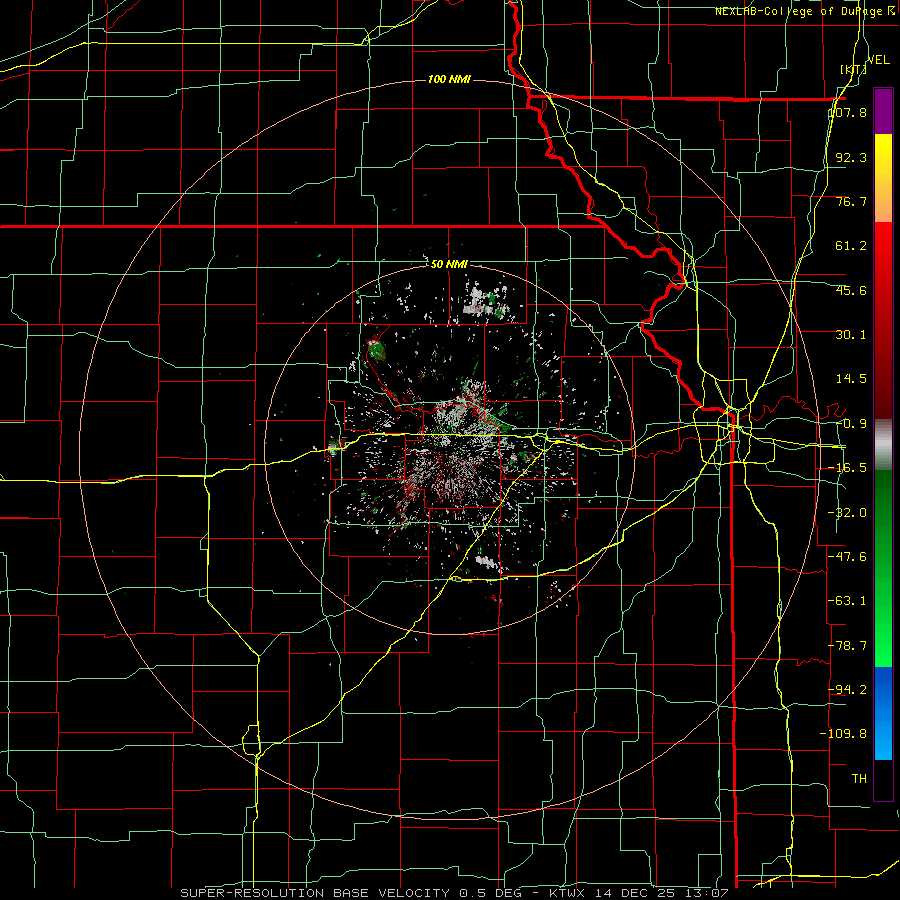Viewport: 900px width, 900px height.
Task: Click the -32.0 velocity scale value
Action: point(848,513)
